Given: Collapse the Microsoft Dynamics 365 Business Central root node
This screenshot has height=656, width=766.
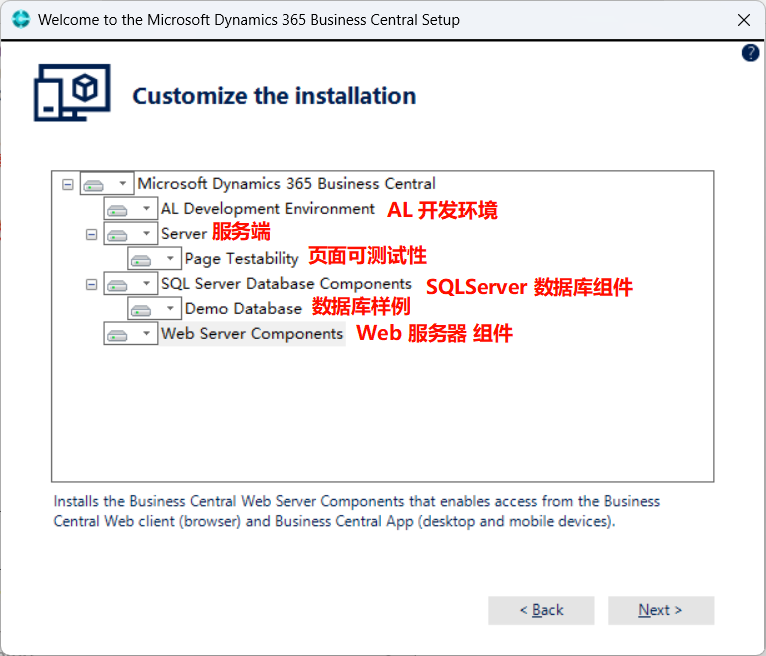Looking at the screenshot, I should 68,184.
